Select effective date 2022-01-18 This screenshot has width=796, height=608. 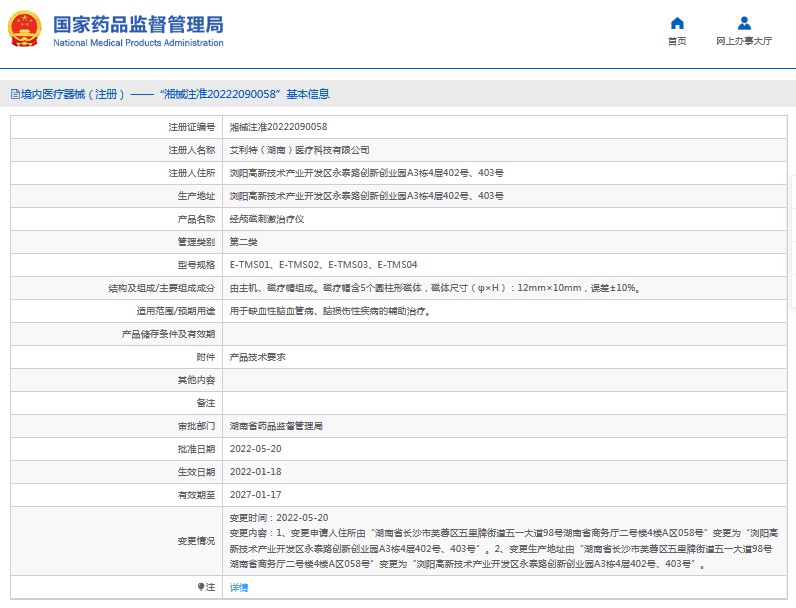255,472
